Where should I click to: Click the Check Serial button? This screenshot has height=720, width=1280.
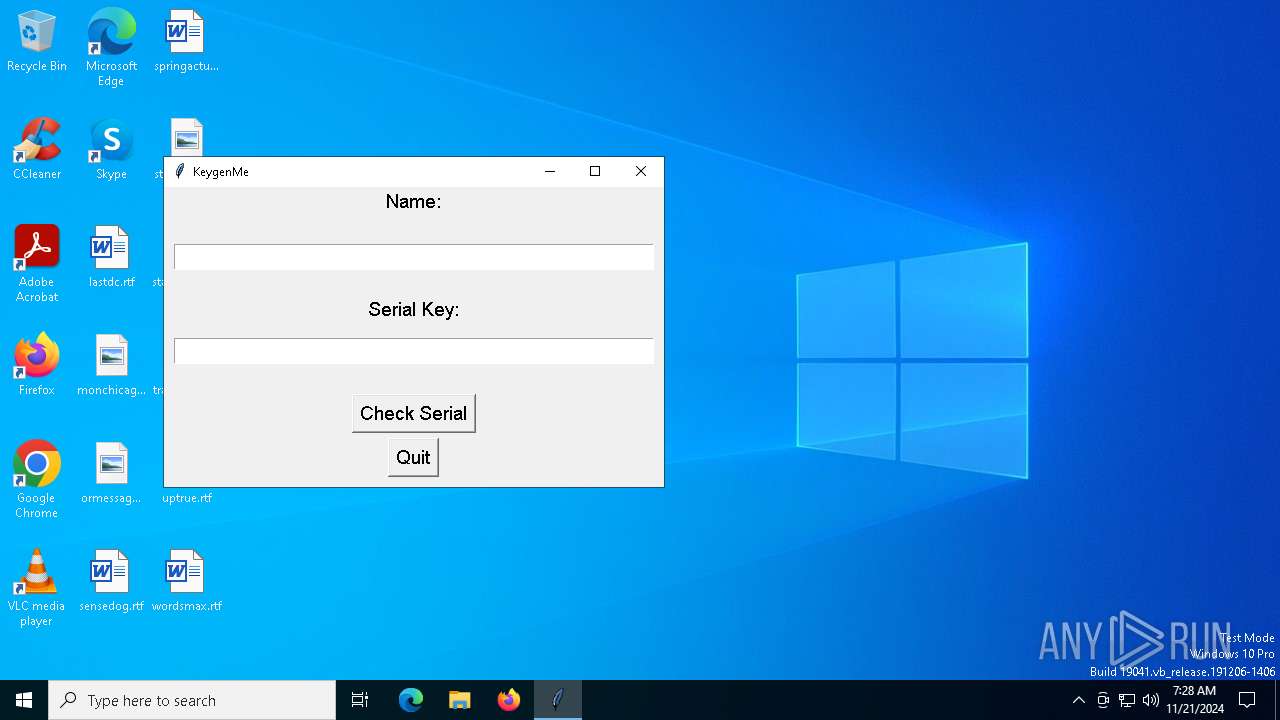tap(413, 413)
